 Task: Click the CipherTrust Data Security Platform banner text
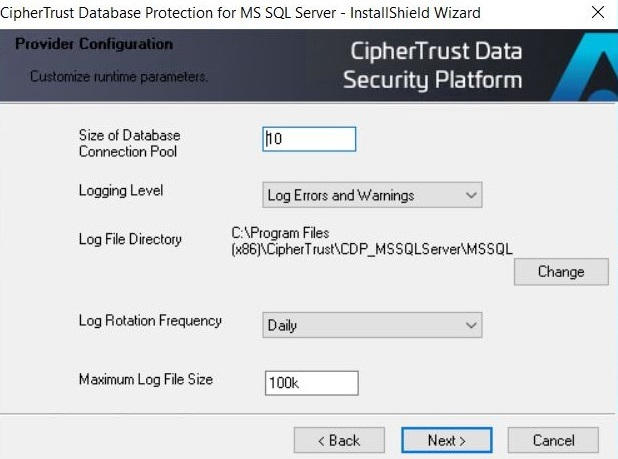pos(433,65)
